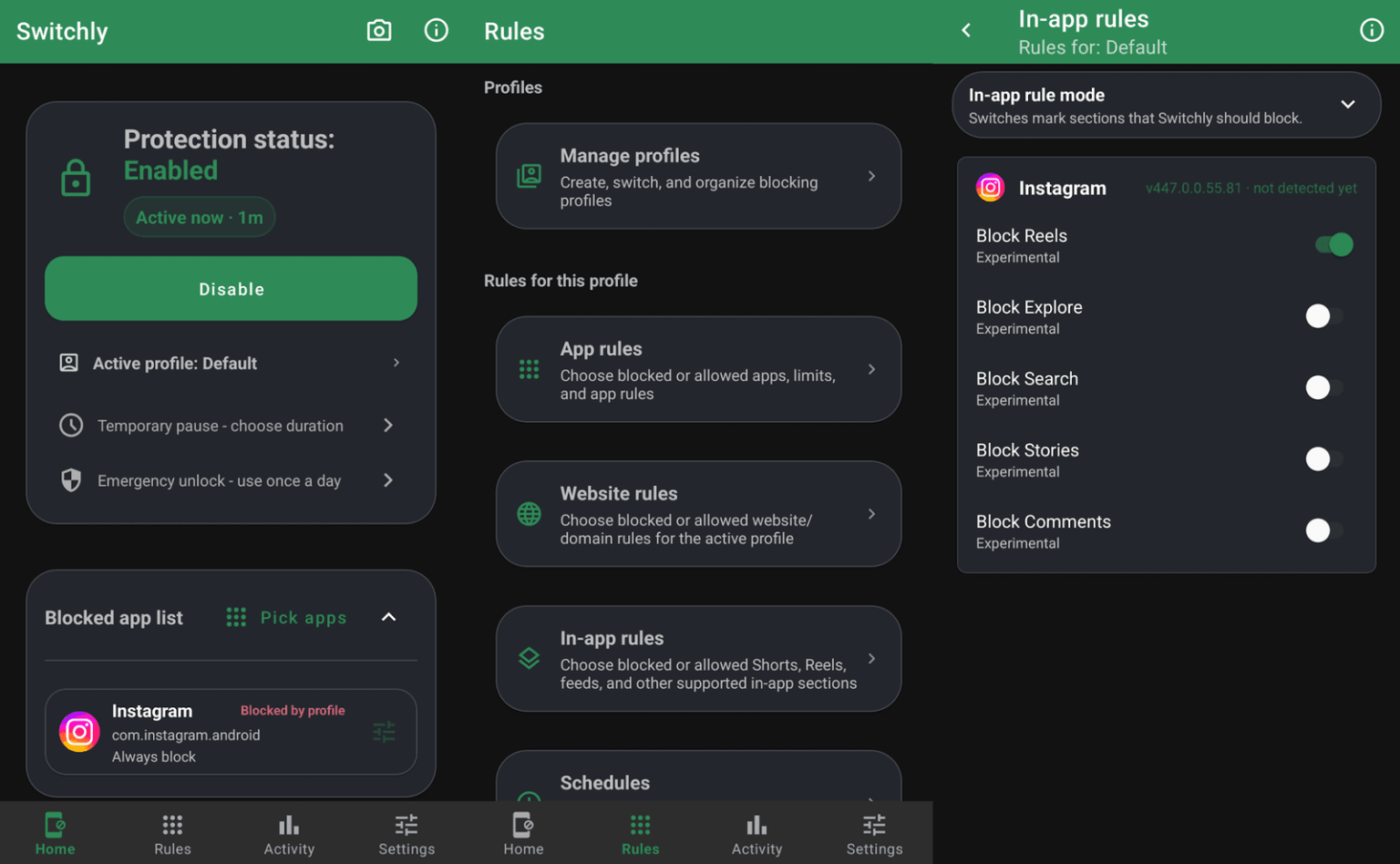1400x864 pixels.
Task: Tap the green lock protection icon
Action: 76,178
